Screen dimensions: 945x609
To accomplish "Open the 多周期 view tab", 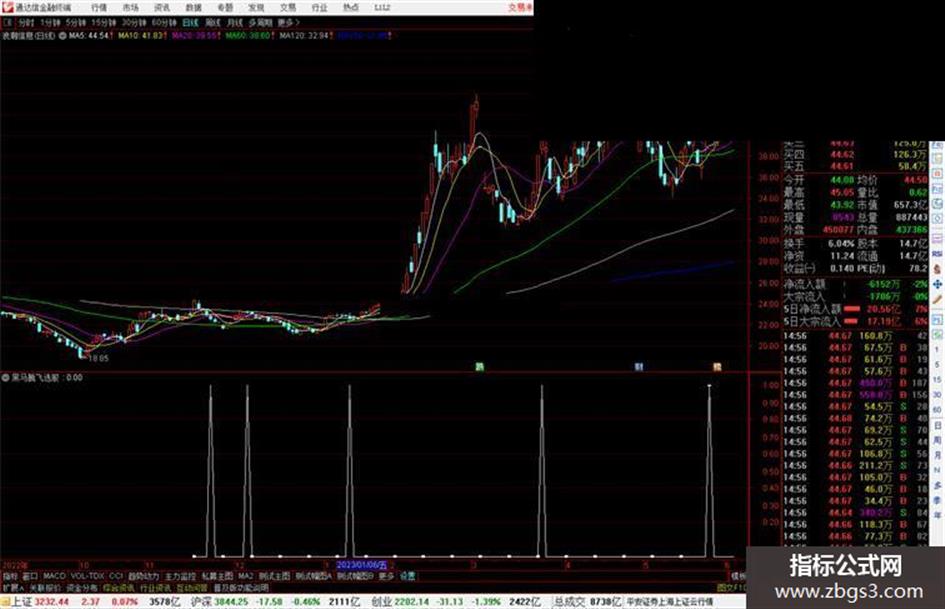I will click(x=260, y=23).
